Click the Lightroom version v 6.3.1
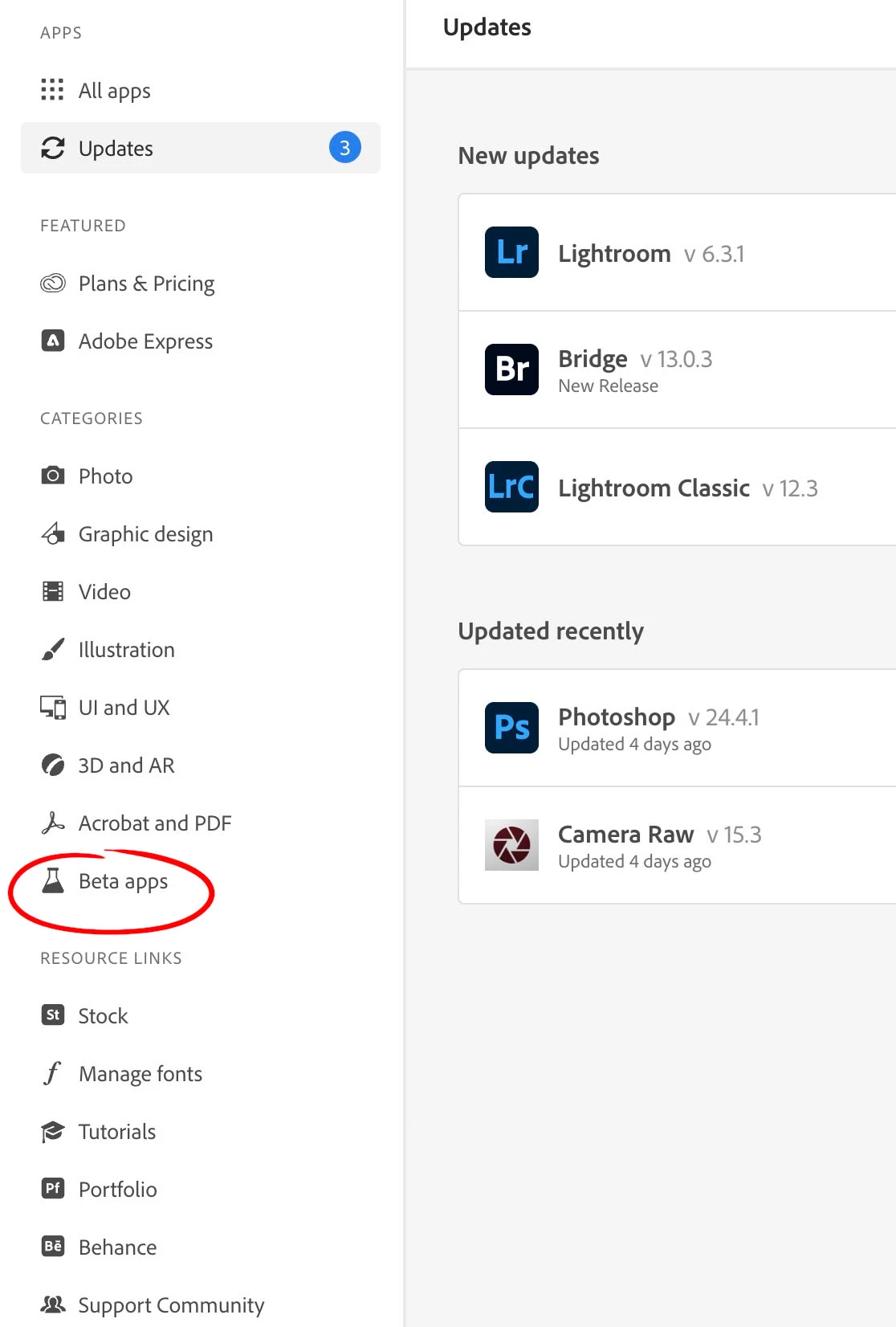This screenshot has width=896, height=1327. [x=714, y=254]
